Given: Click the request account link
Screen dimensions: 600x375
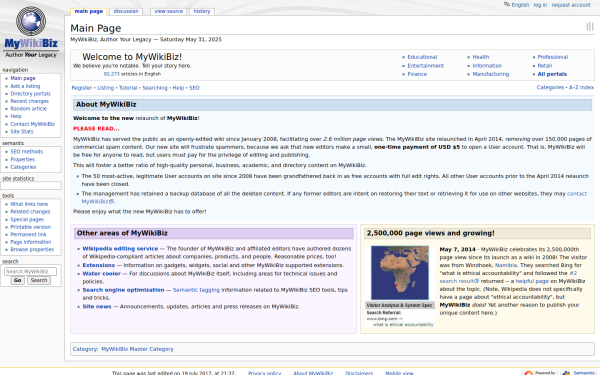Looking at the screenshot, I should click(571, 5).
